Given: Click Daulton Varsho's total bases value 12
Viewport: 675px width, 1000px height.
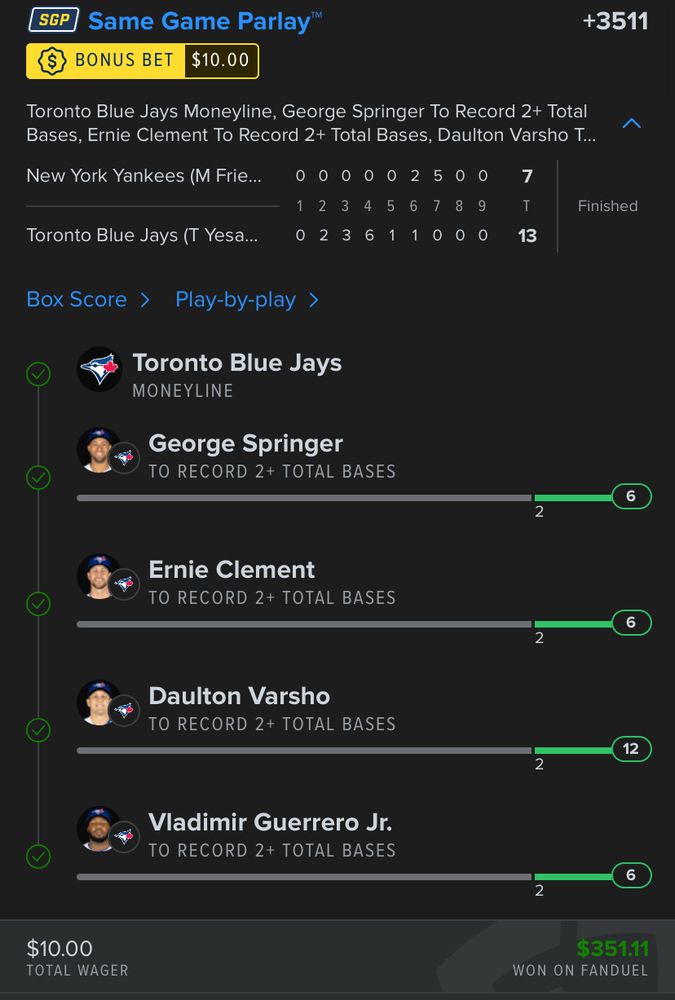Looking at the screenshot, I should click(x=631, y=749).
